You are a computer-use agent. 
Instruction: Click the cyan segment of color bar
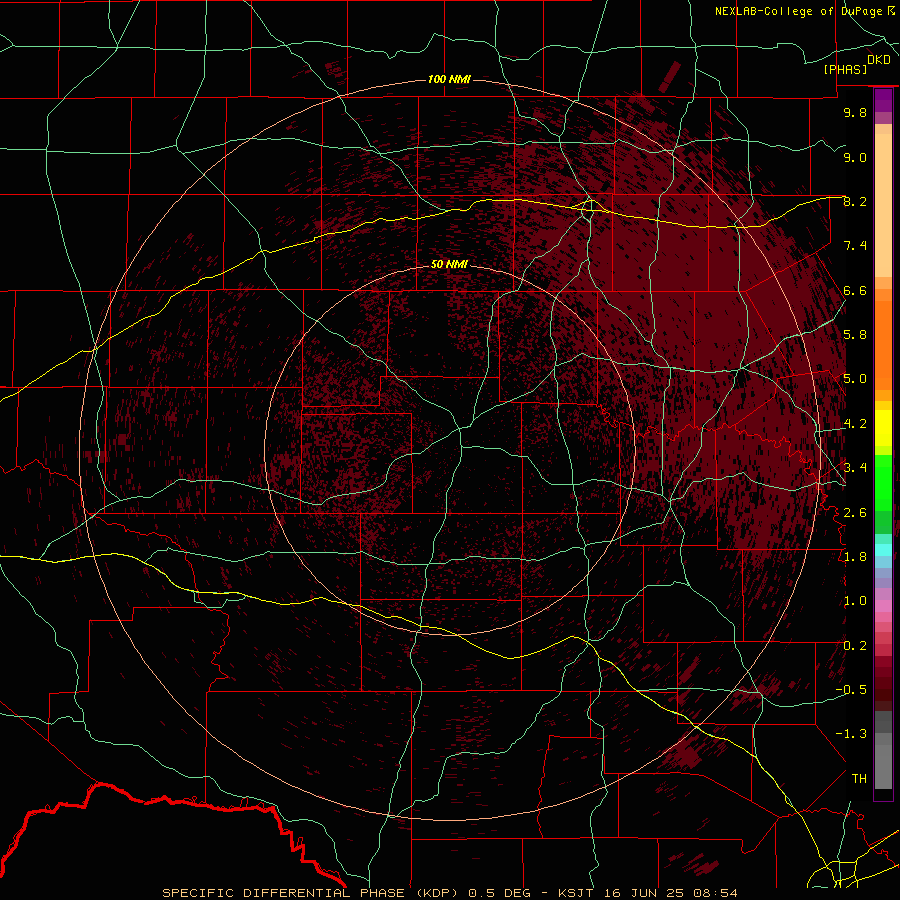coord(883,549)
